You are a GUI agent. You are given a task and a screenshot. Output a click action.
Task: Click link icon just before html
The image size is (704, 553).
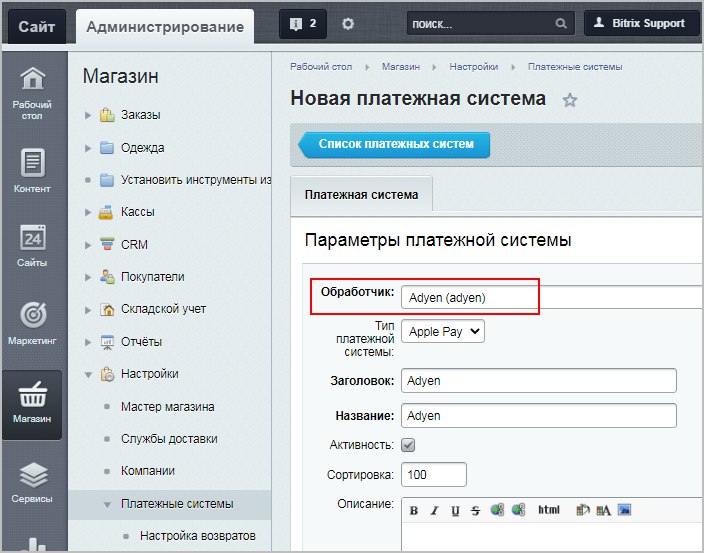pyautogui.click(x=518, y=510)
